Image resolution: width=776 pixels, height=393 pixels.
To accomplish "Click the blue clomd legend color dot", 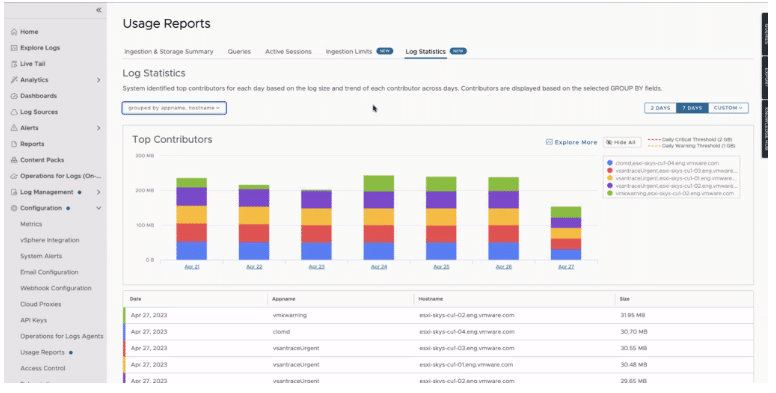I will [609, 163].
